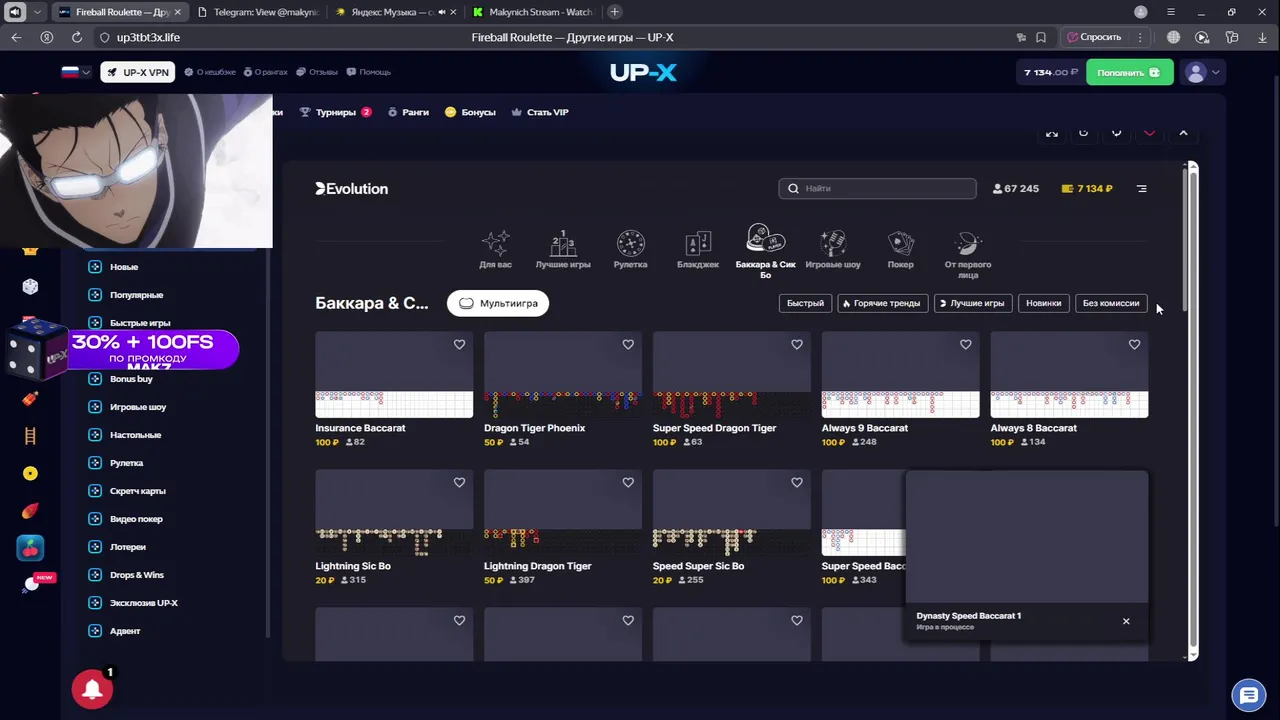Viewport: 1280px width, 720px height.
Task: Open the 'Бонусы' nav item
Action: click(x=470, y=112)
